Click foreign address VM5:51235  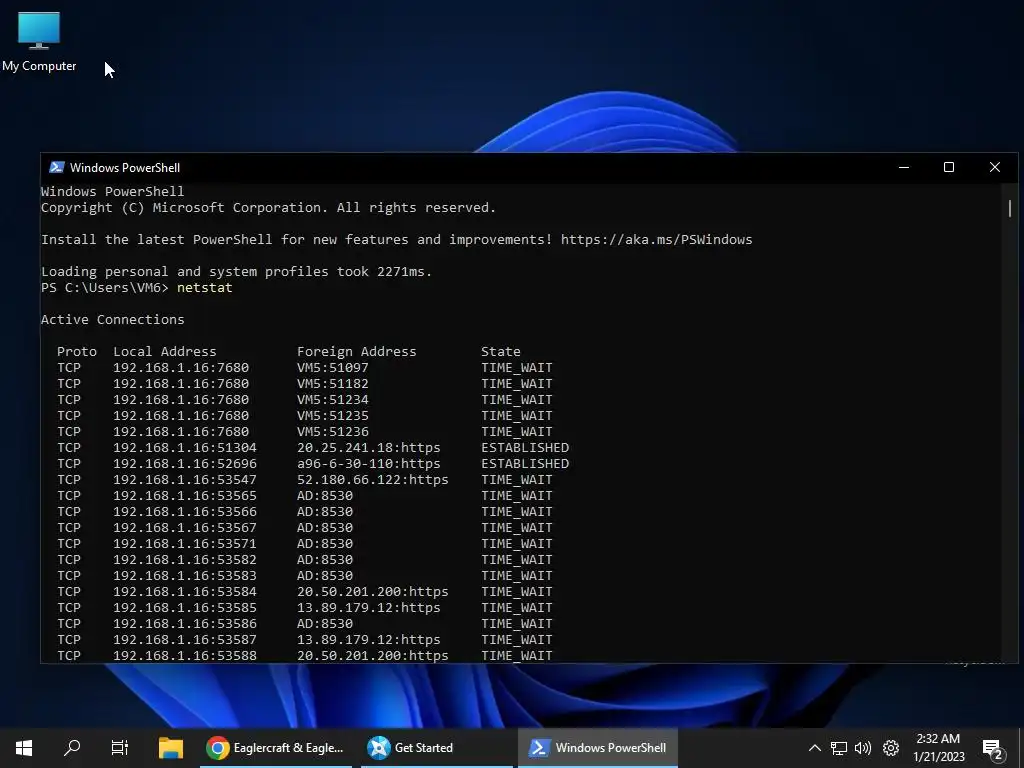point(332,415)
